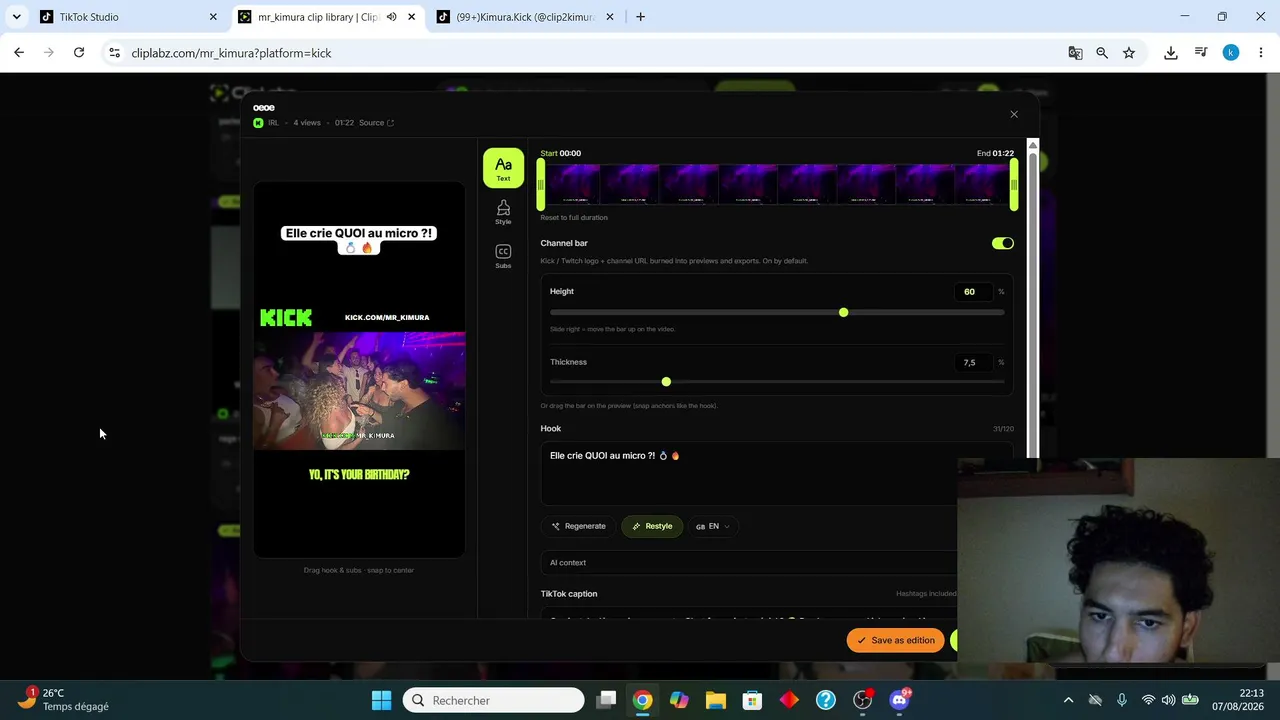Bookmark this page with the star
1280x720 pixels.
tap(1129, 53)
